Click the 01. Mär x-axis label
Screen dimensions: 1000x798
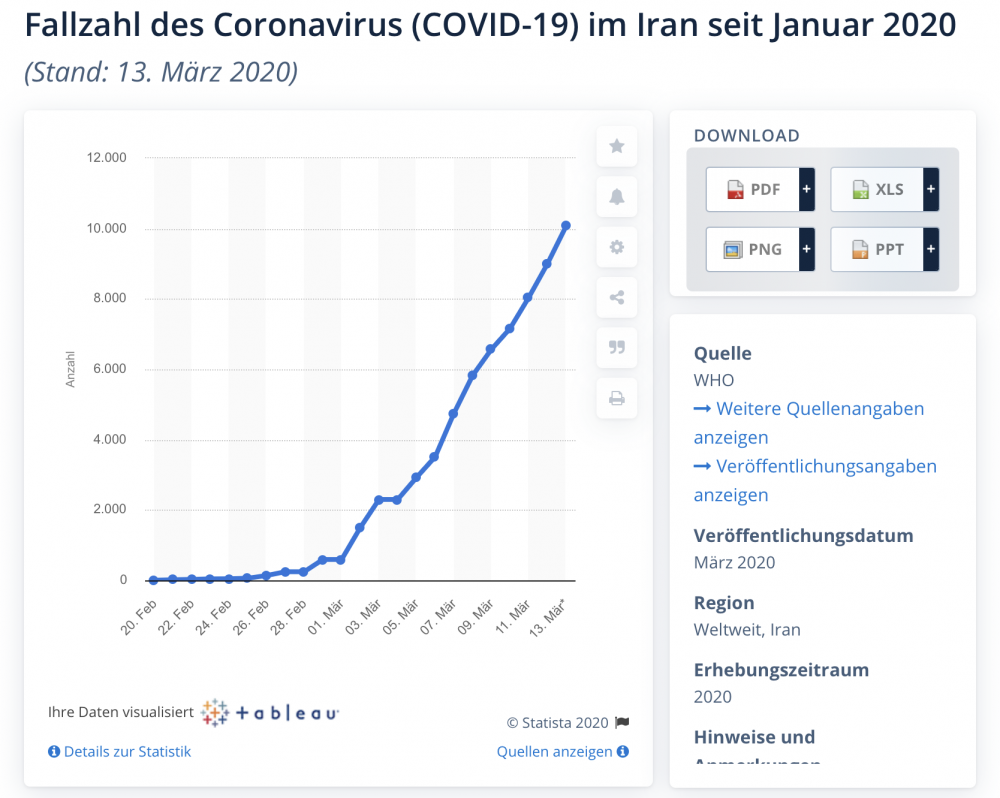point(326,617)
